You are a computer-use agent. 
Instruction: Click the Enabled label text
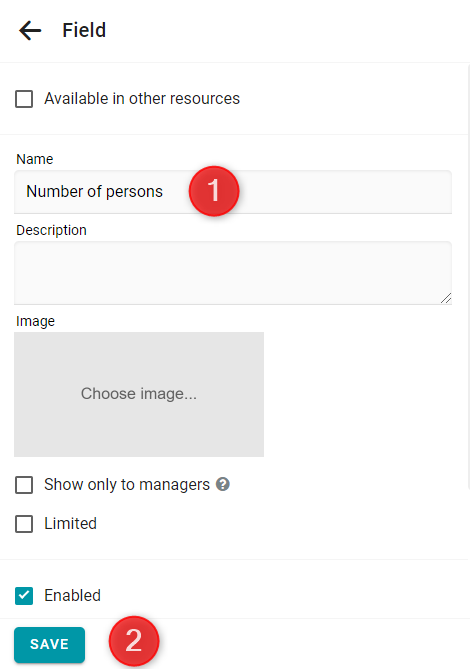click(x=73, y=596)
